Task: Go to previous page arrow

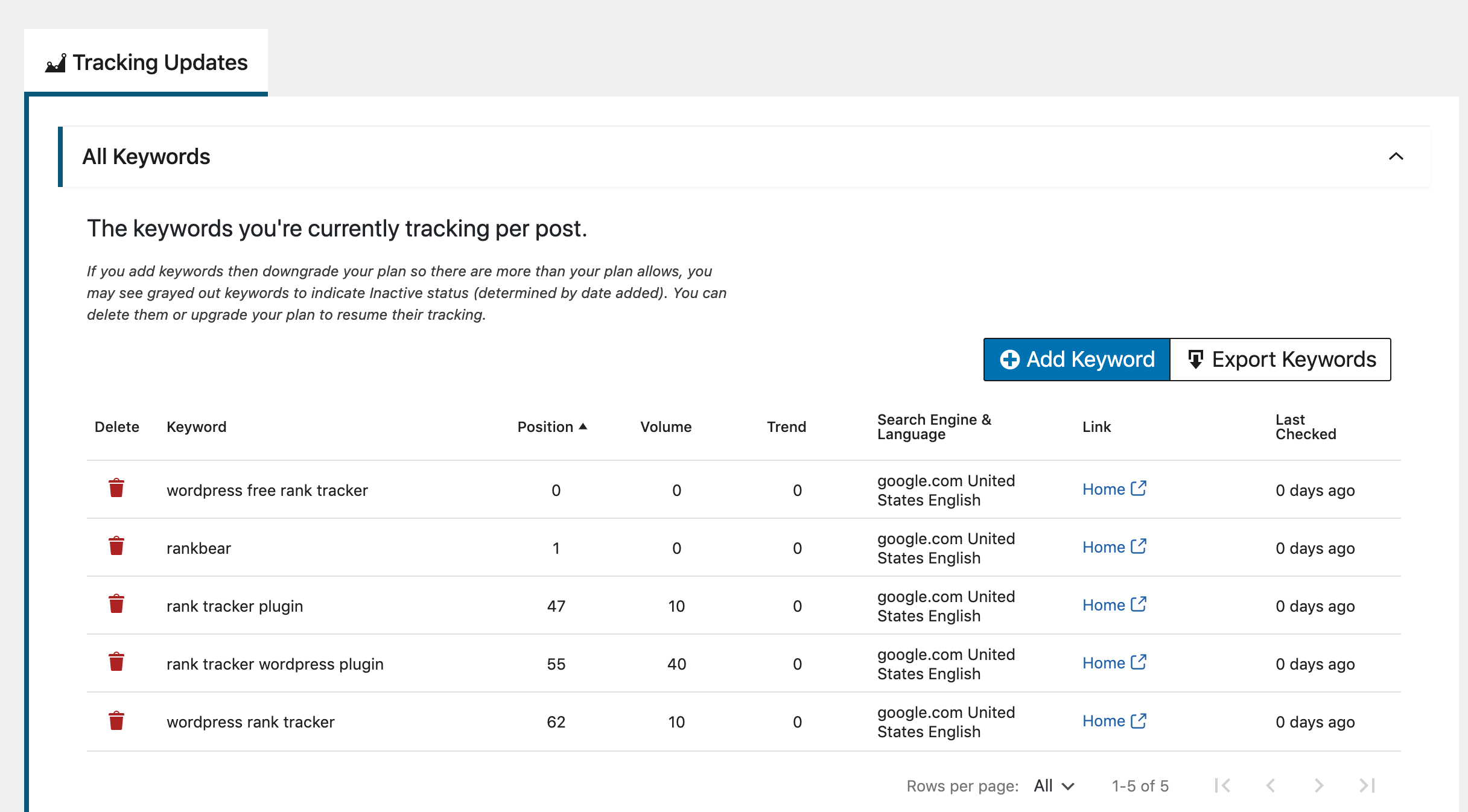Action: click(x=1271, y=785)
